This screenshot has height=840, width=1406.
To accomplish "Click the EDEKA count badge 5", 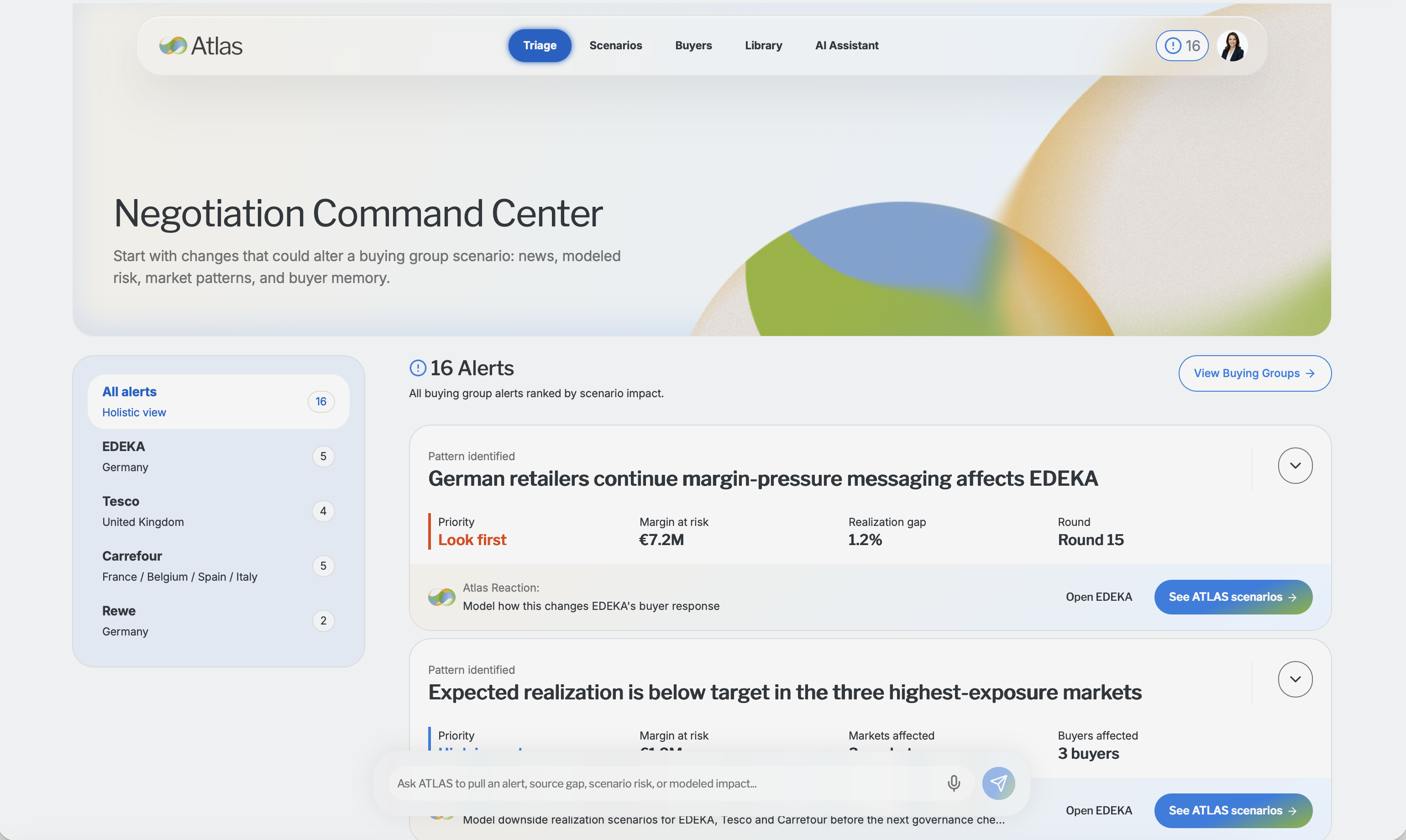I will pos(323,456).
